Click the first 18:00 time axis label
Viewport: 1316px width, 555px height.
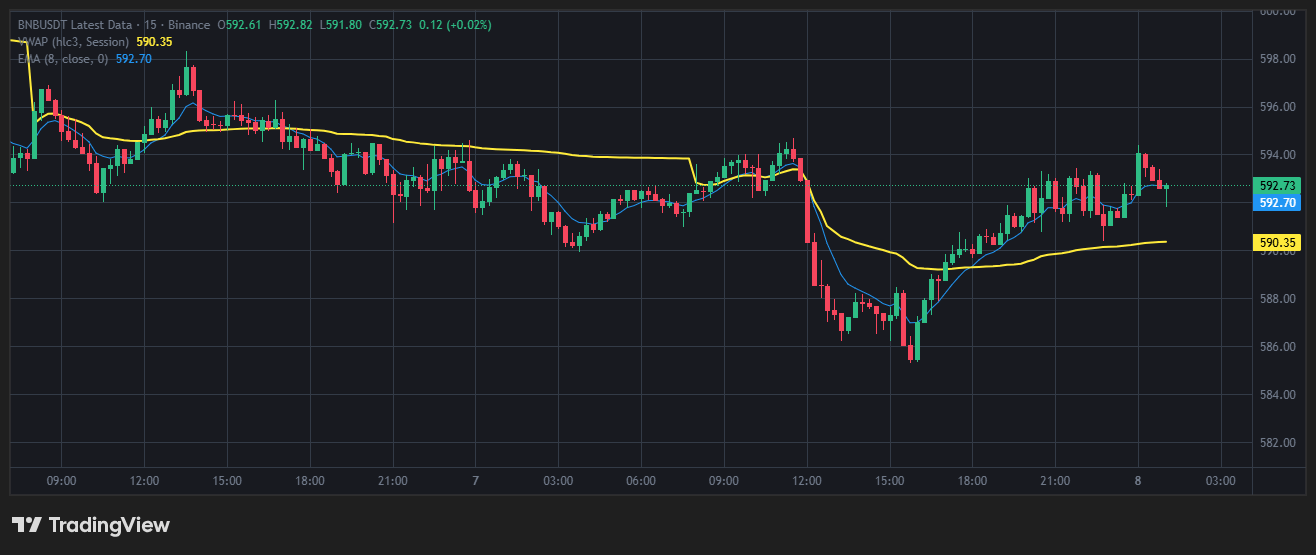click(x=310, y=481)
